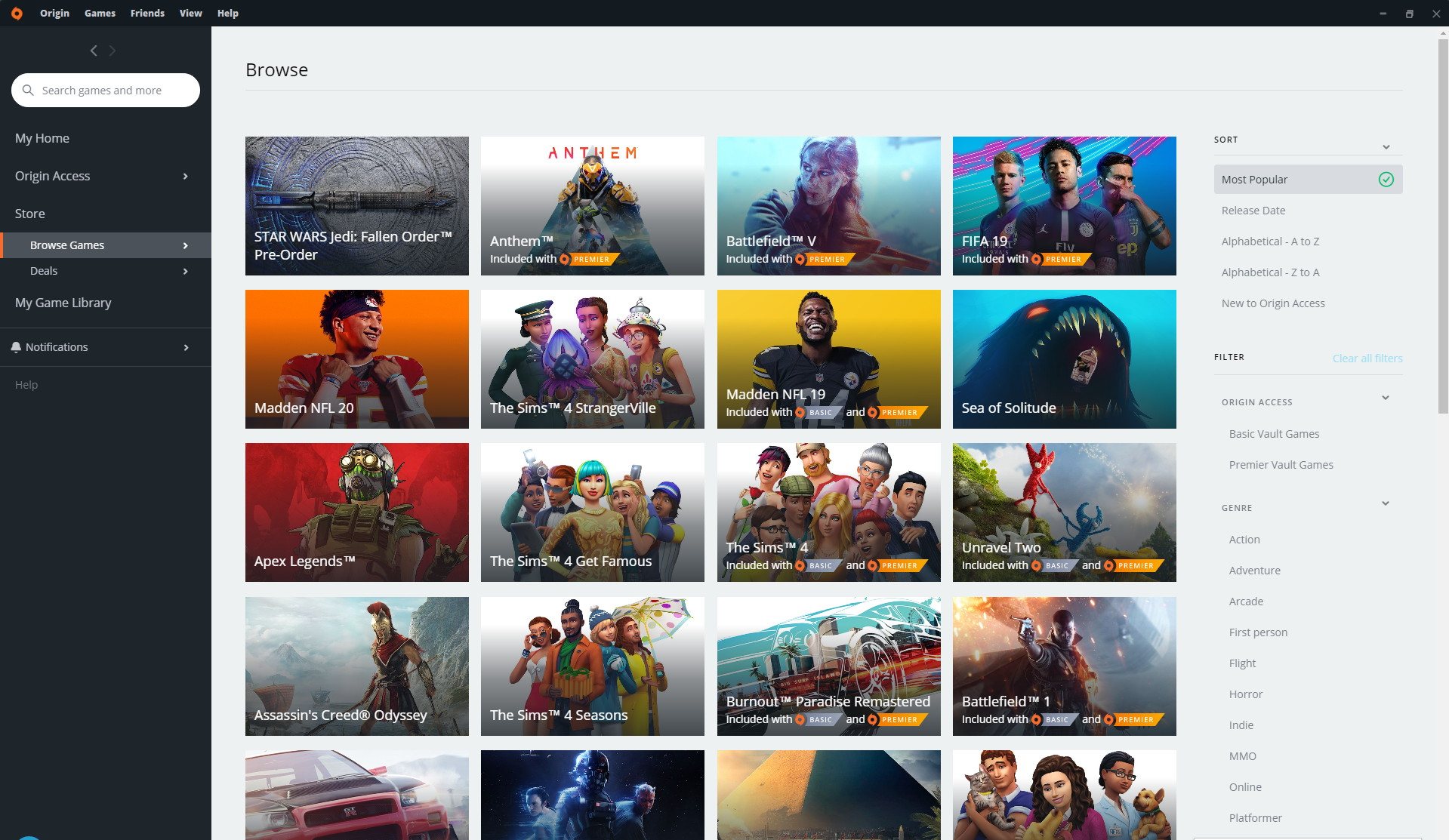Open the Origin menu
Screen dimensions: 1449x840
[x=54, y=13]
